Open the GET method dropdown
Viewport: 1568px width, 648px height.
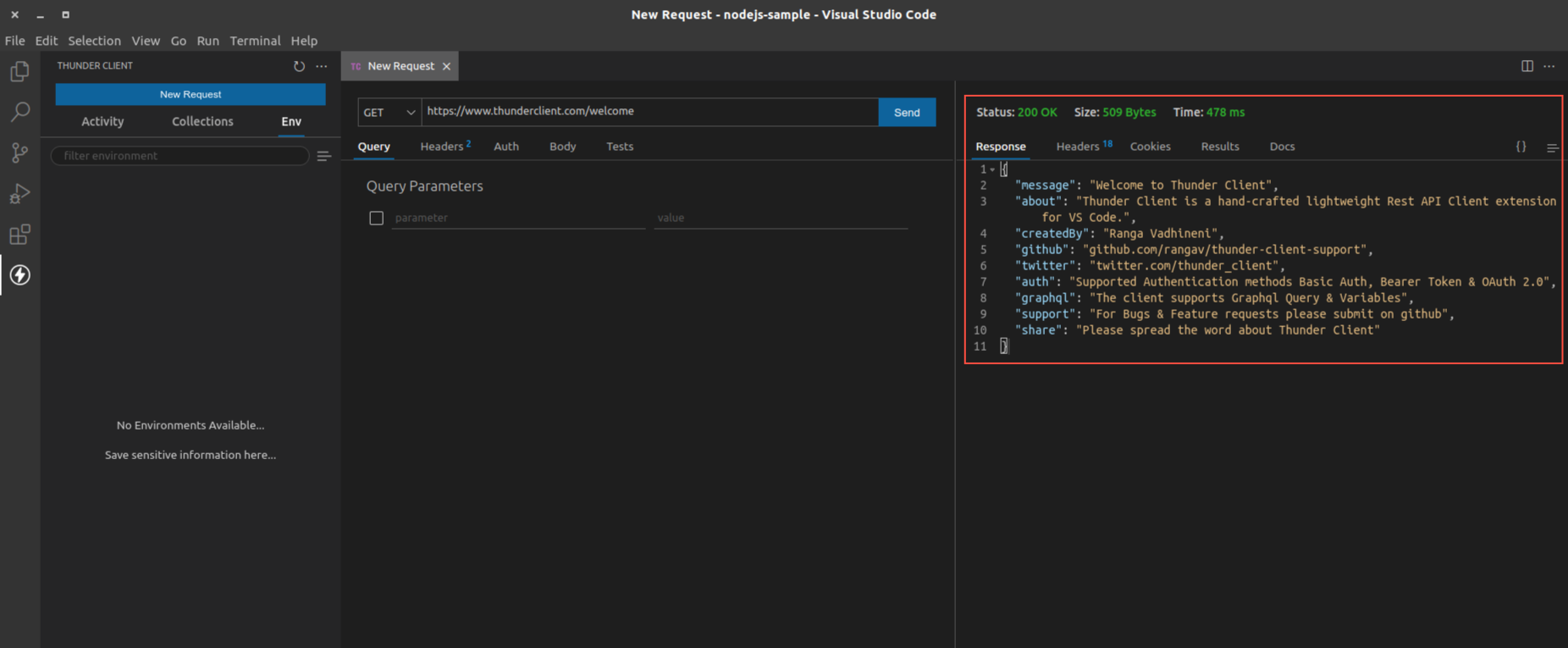click(x=389, y=112)
